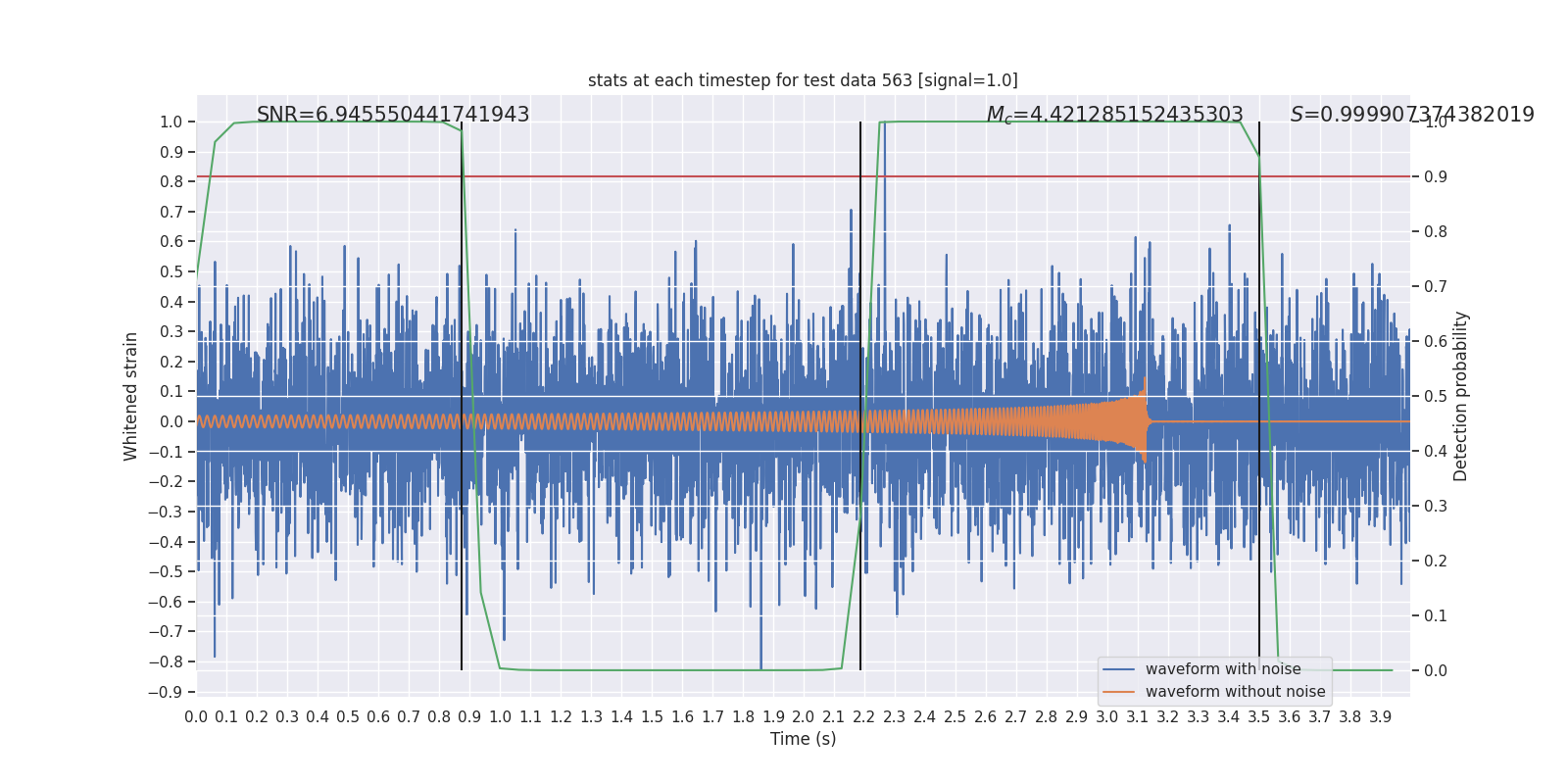Select the SNR=6.945550441741943 annotation
This screenshot has height=784, width=1568.
(393, 115)
